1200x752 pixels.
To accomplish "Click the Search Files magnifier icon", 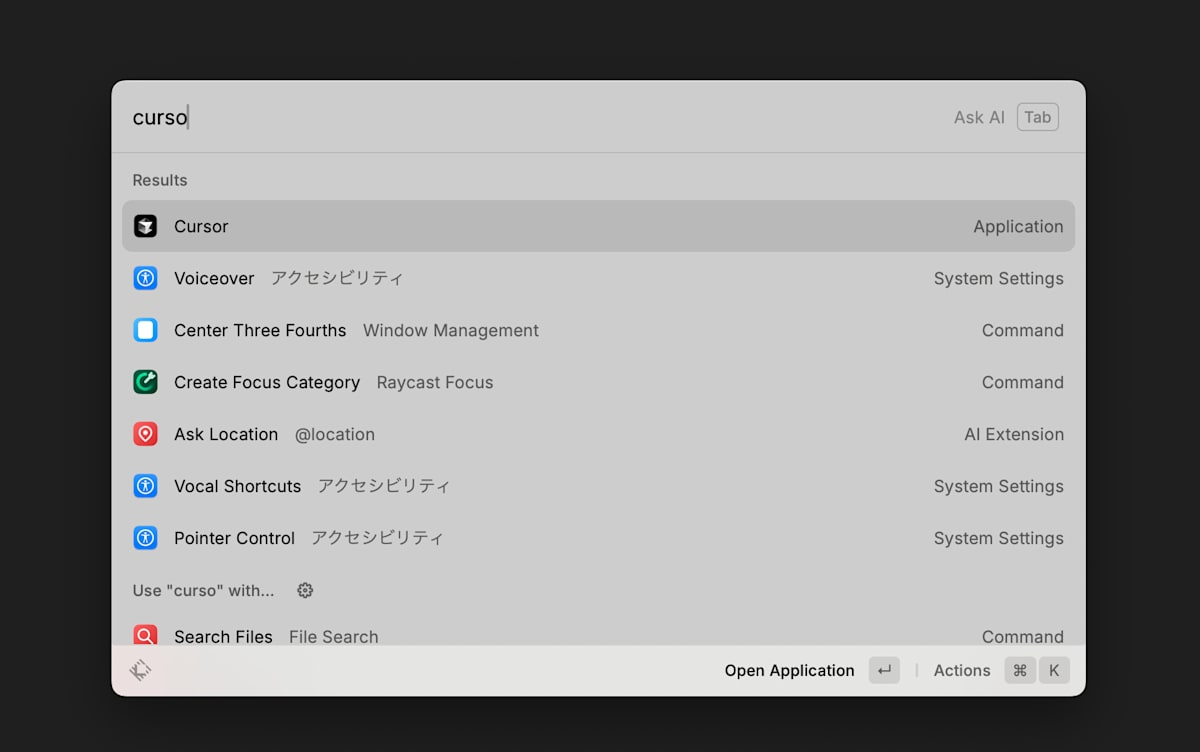I will [x=146, y=636].
